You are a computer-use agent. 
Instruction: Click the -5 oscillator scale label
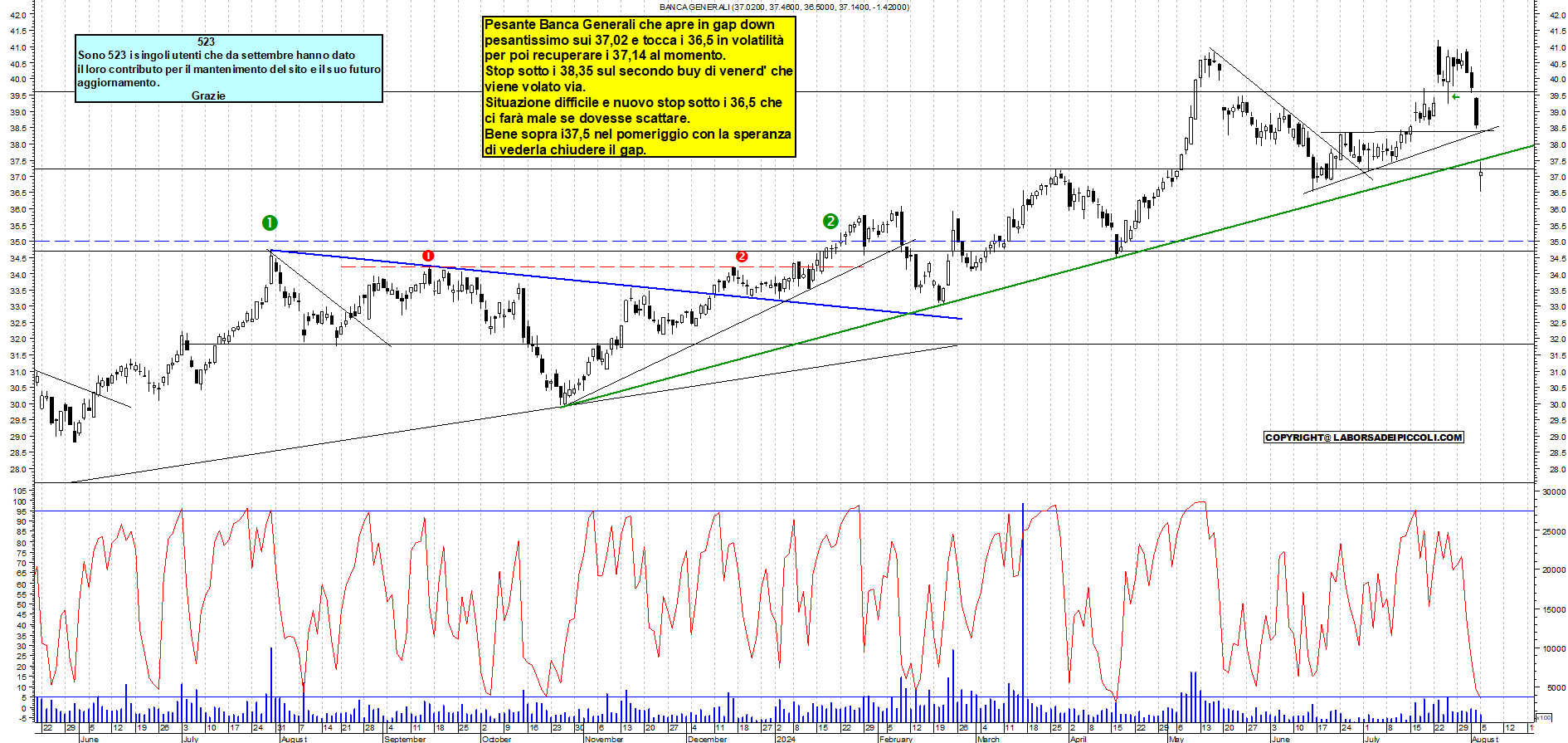pyautogui.click(x=22, y=718)
